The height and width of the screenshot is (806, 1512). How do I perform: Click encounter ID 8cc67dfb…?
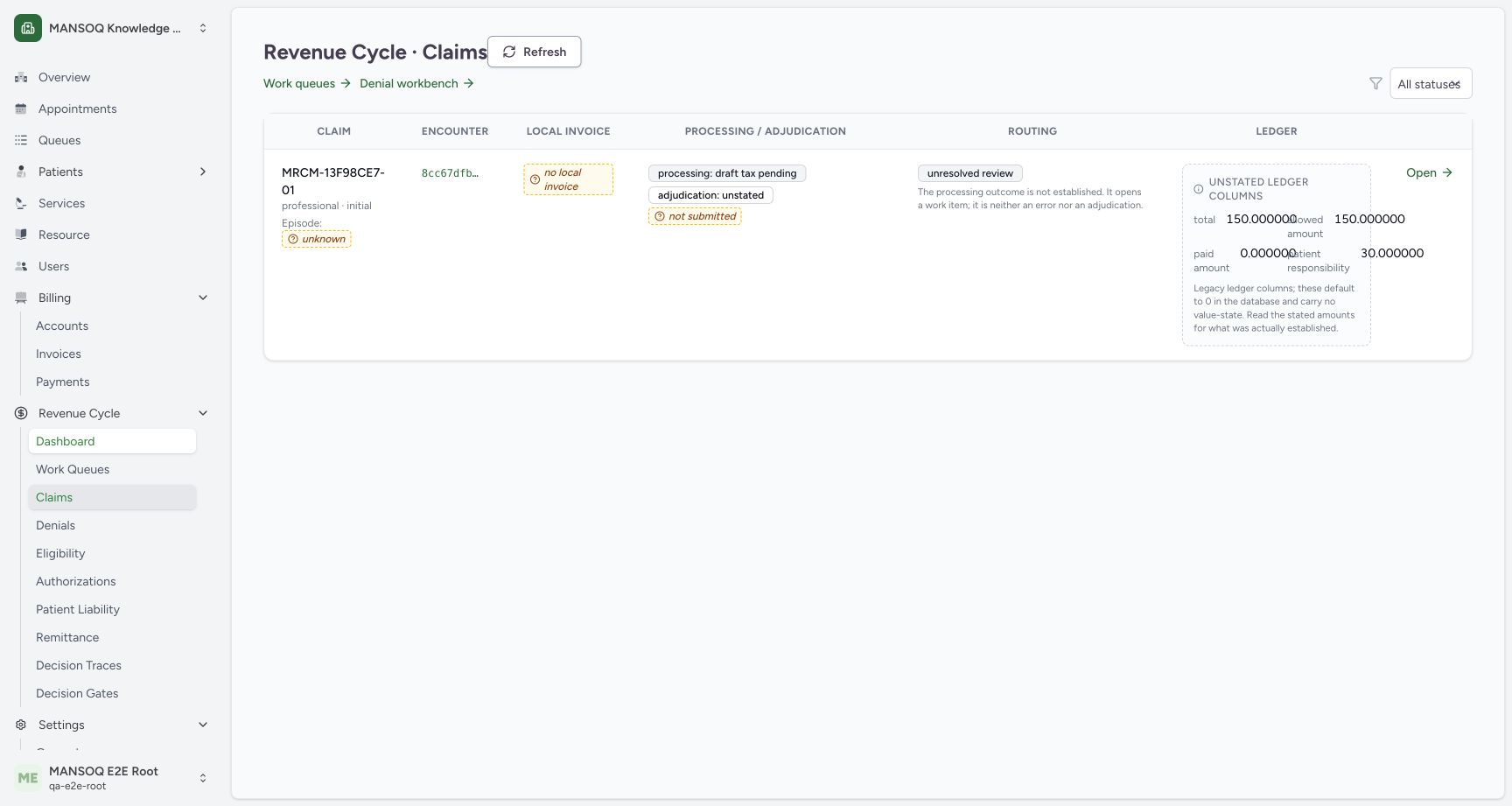pyautogui.click(x=450, y=173)
